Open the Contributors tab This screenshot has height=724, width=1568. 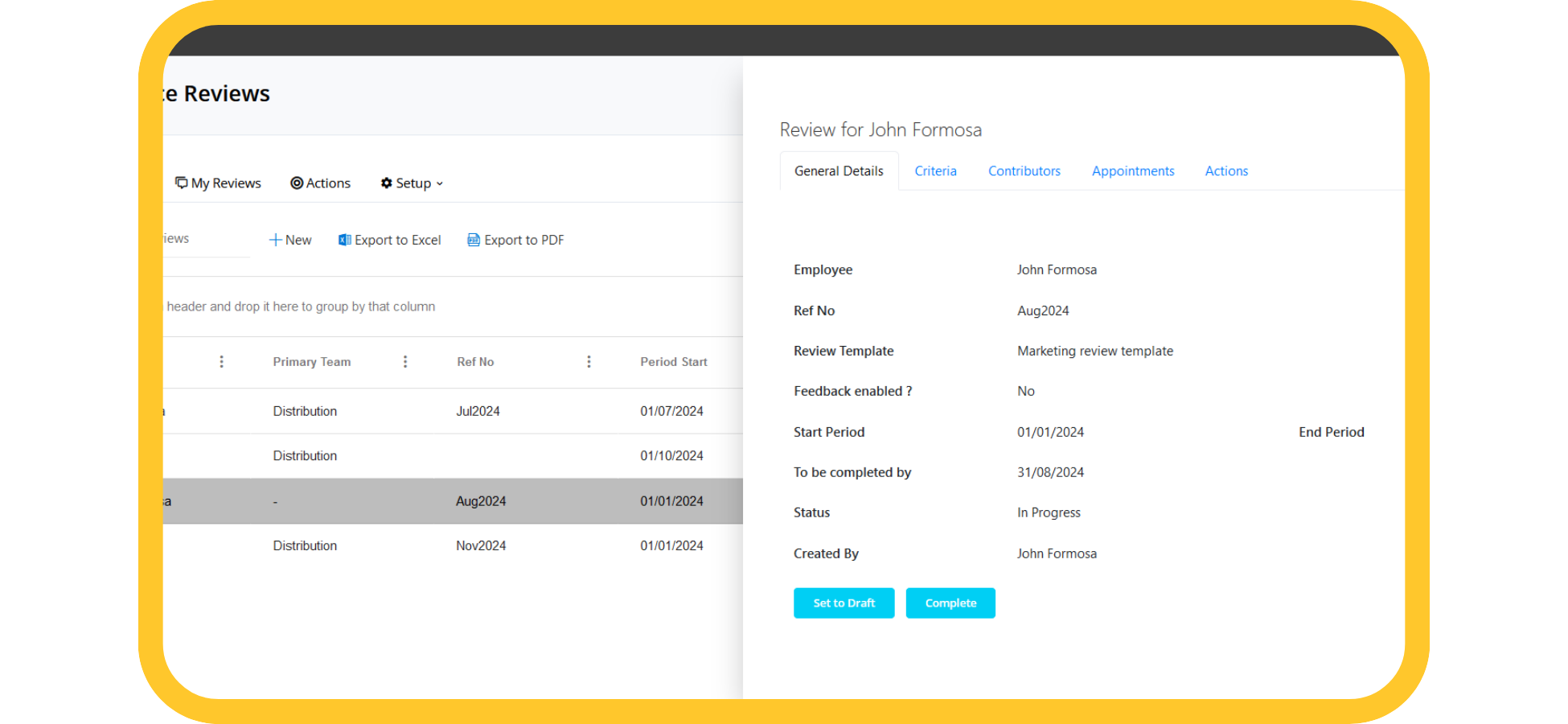1024,171
